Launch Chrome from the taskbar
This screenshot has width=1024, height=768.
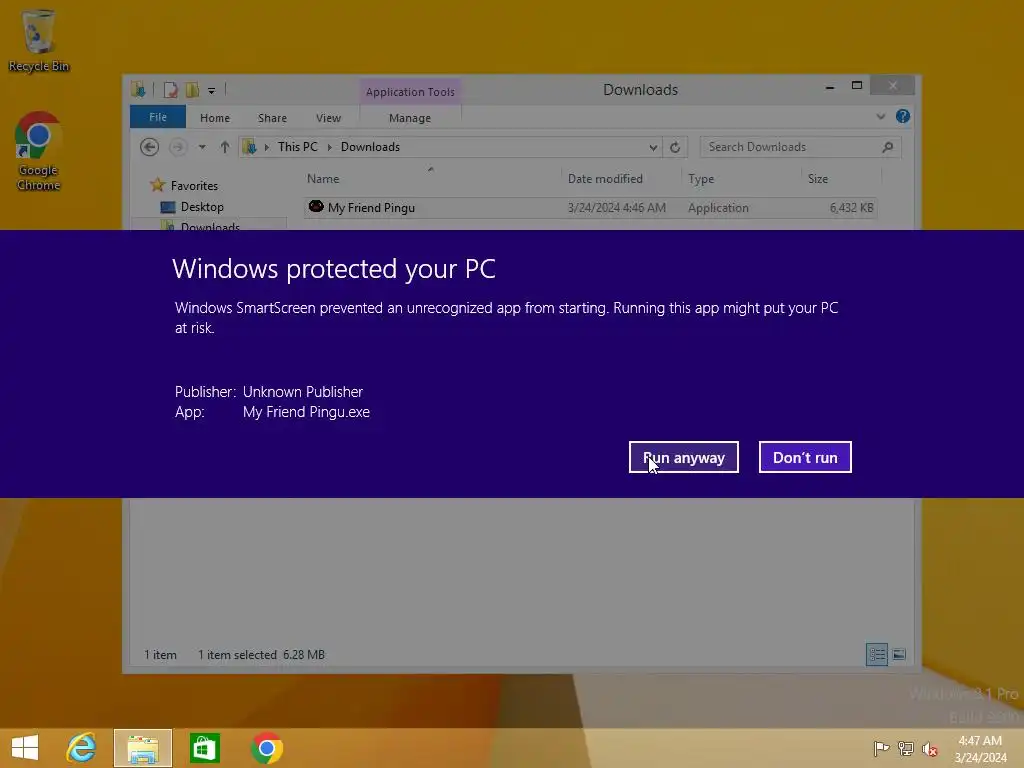click(x=266, y=748)
